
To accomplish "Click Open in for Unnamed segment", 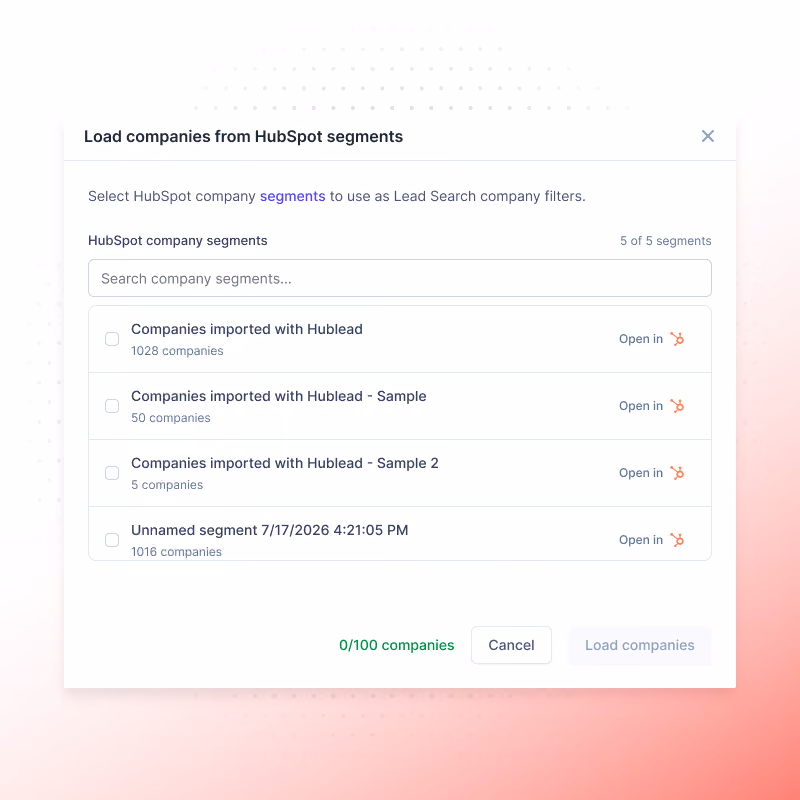I will (641, 540).
